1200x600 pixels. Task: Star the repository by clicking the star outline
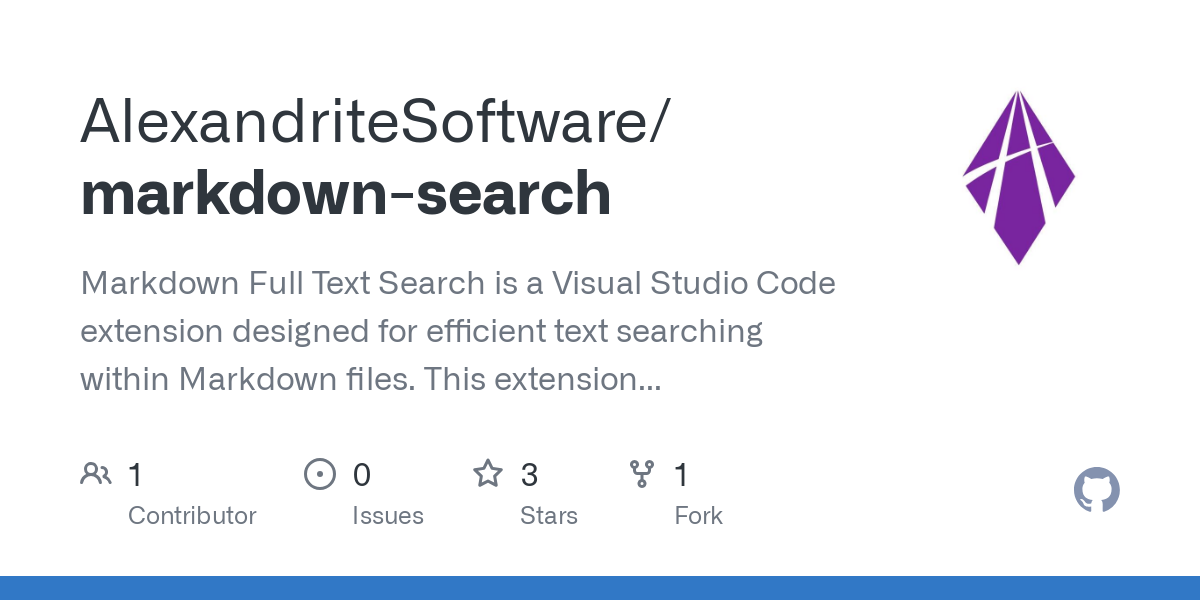(x=488, y=474)
